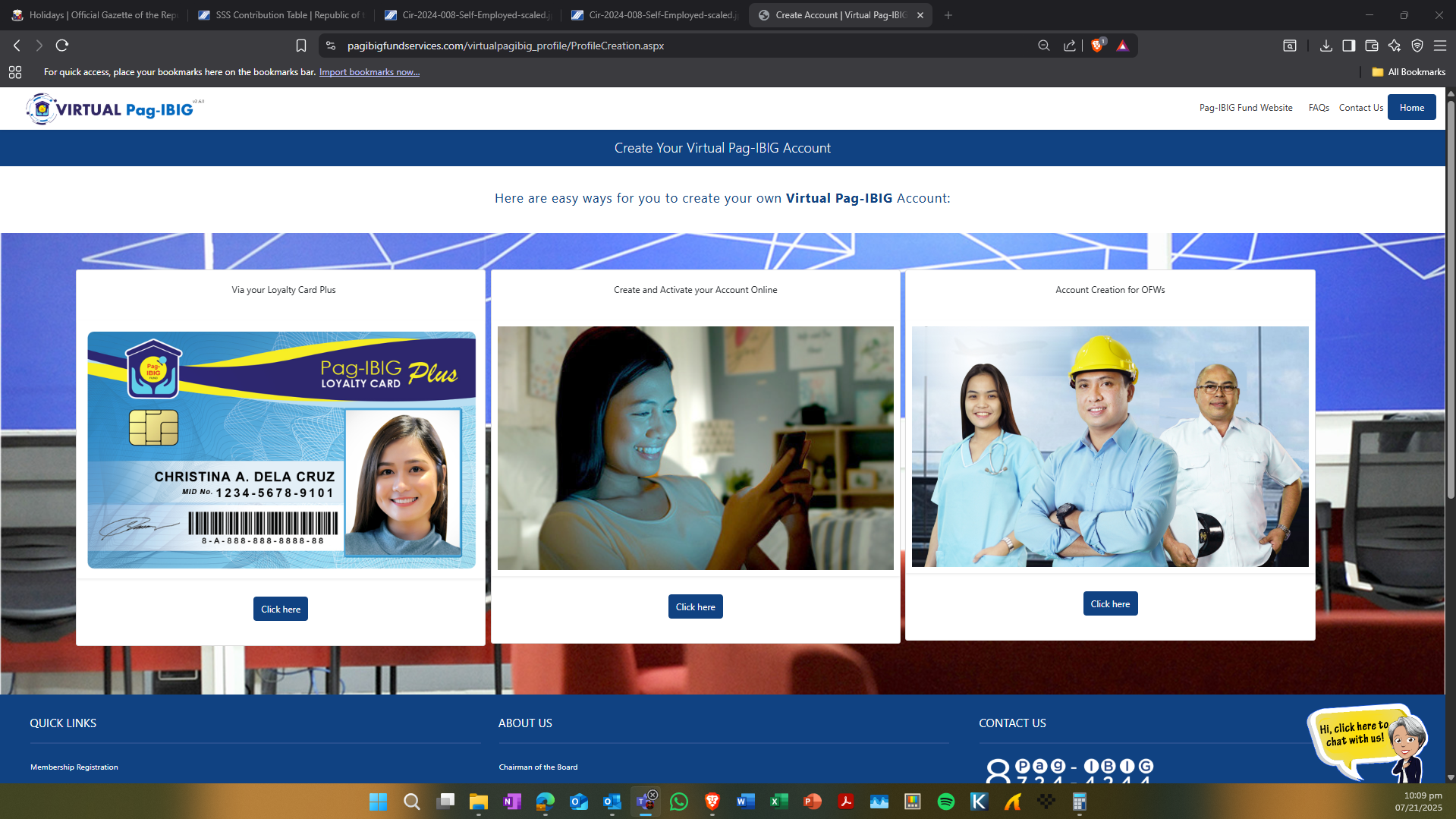The height and width of the screenshot is (819, 1456).
Task: Open Chairman of the Board link
Action: coord(538,767)
